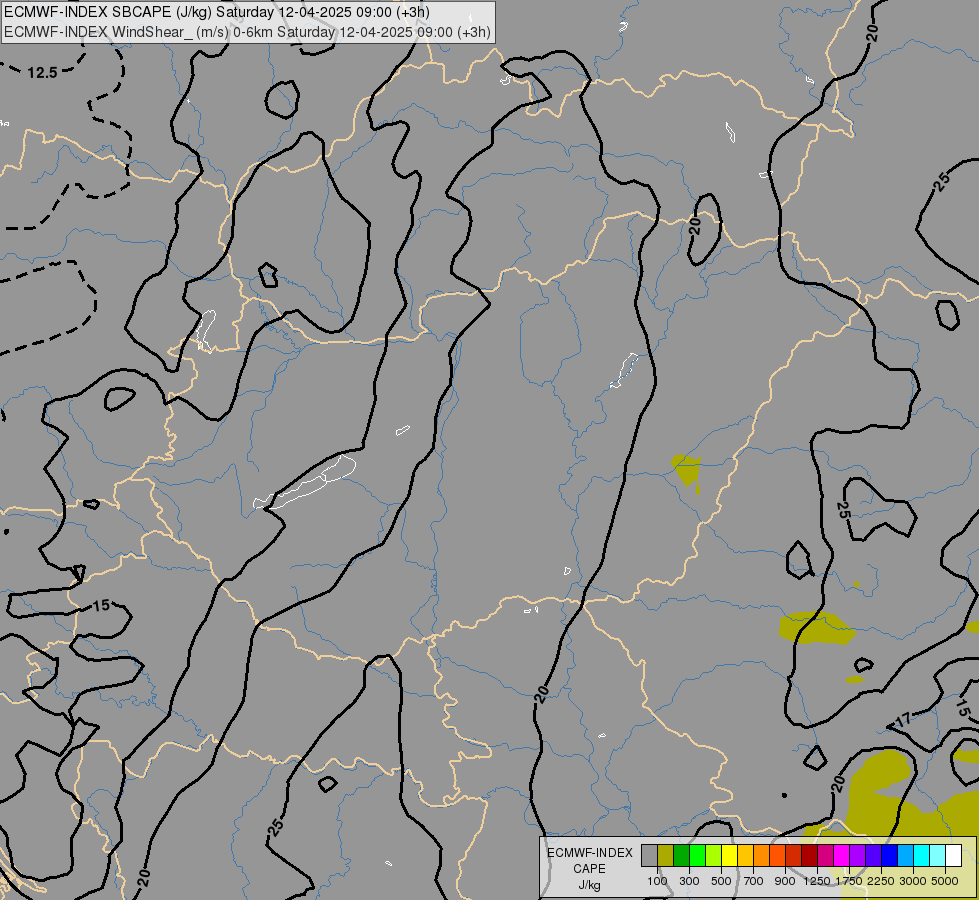
Task: Click the legend value 1250
Action: pyautogui.click(x=817, y=881)
